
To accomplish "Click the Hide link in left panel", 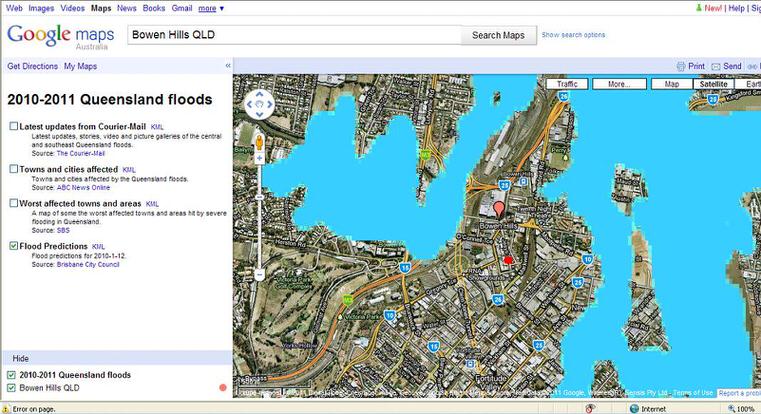I will click(x=20, y=358).
